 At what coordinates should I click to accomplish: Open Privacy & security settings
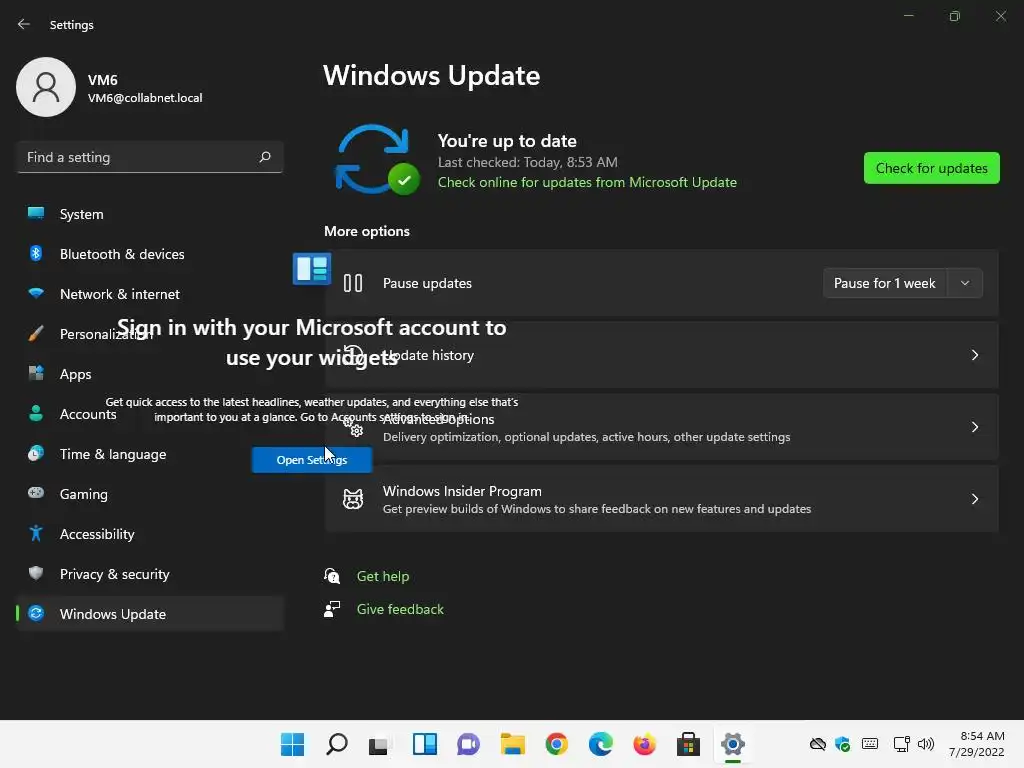[x=150, y=574]
